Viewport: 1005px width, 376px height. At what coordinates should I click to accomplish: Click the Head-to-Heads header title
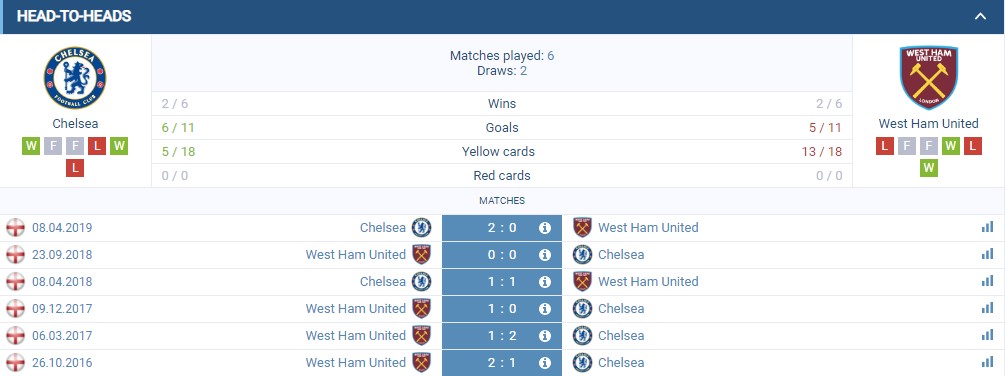pyautogui.click(x=74, y=17)
